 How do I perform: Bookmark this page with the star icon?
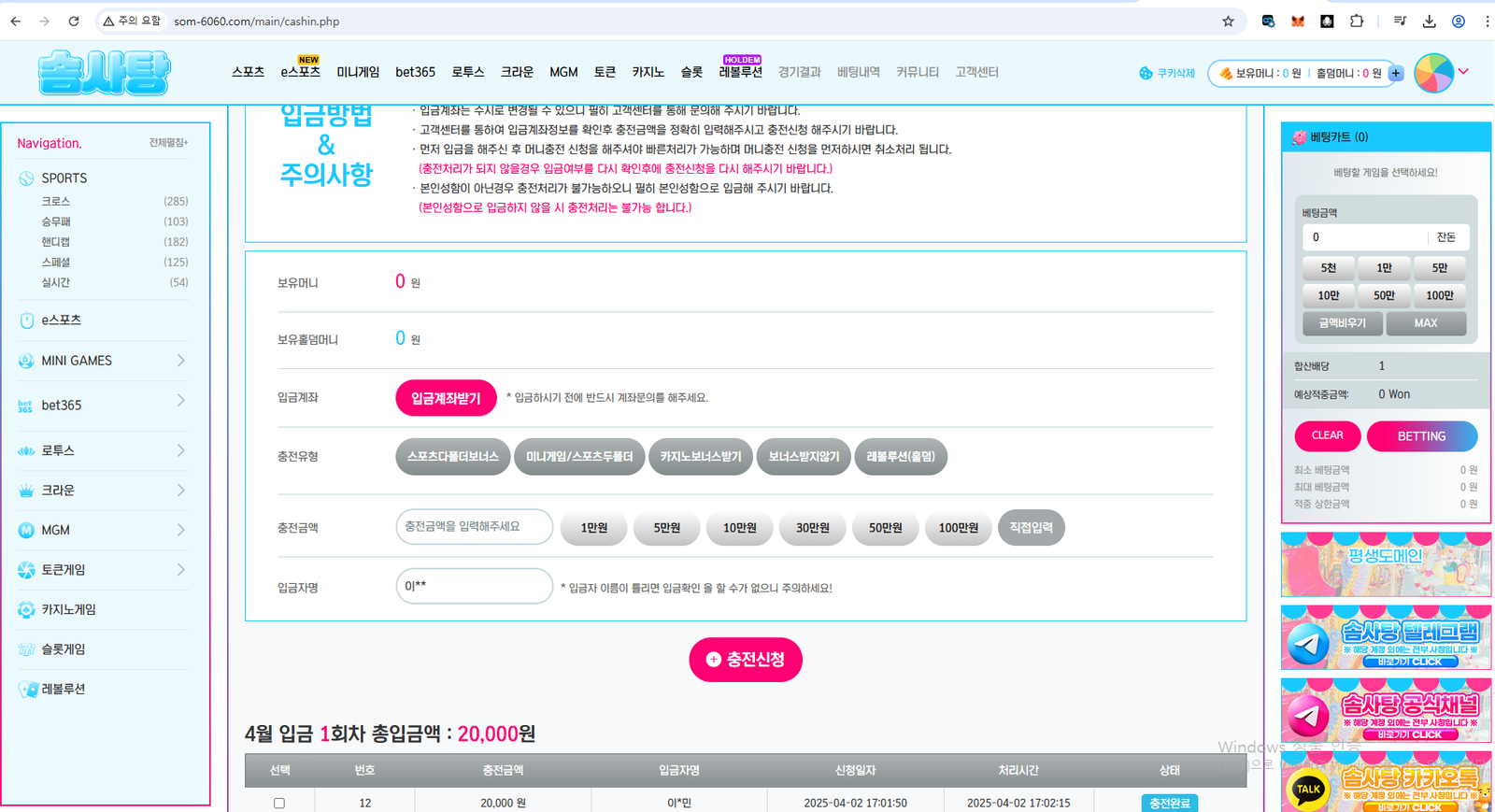click(1228, 21)
